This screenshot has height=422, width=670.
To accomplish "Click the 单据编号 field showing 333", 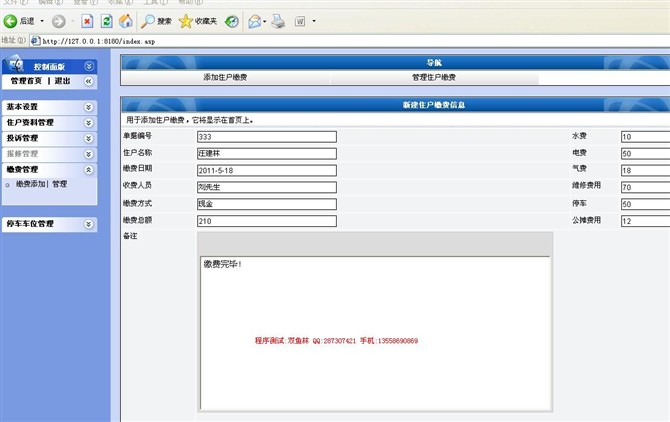I will tap(267, 137).
